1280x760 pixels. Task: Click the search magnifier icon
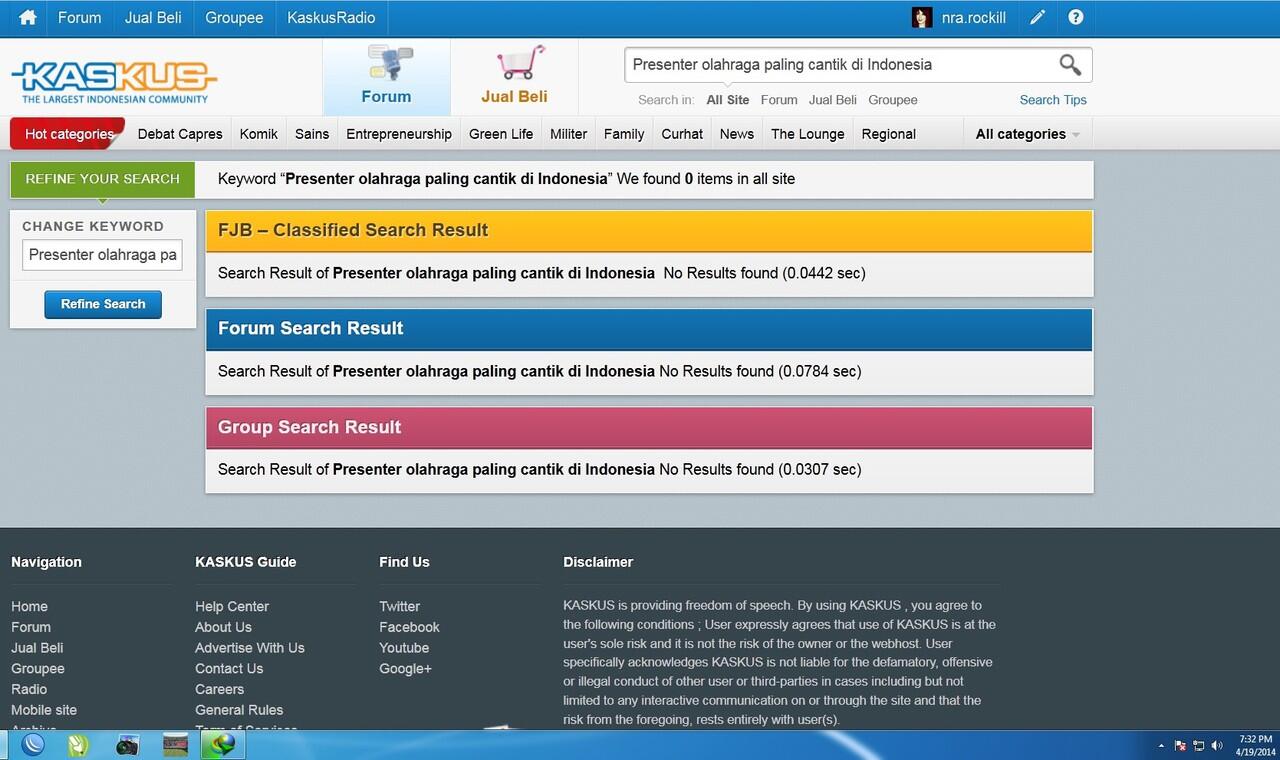[1070, 65]
